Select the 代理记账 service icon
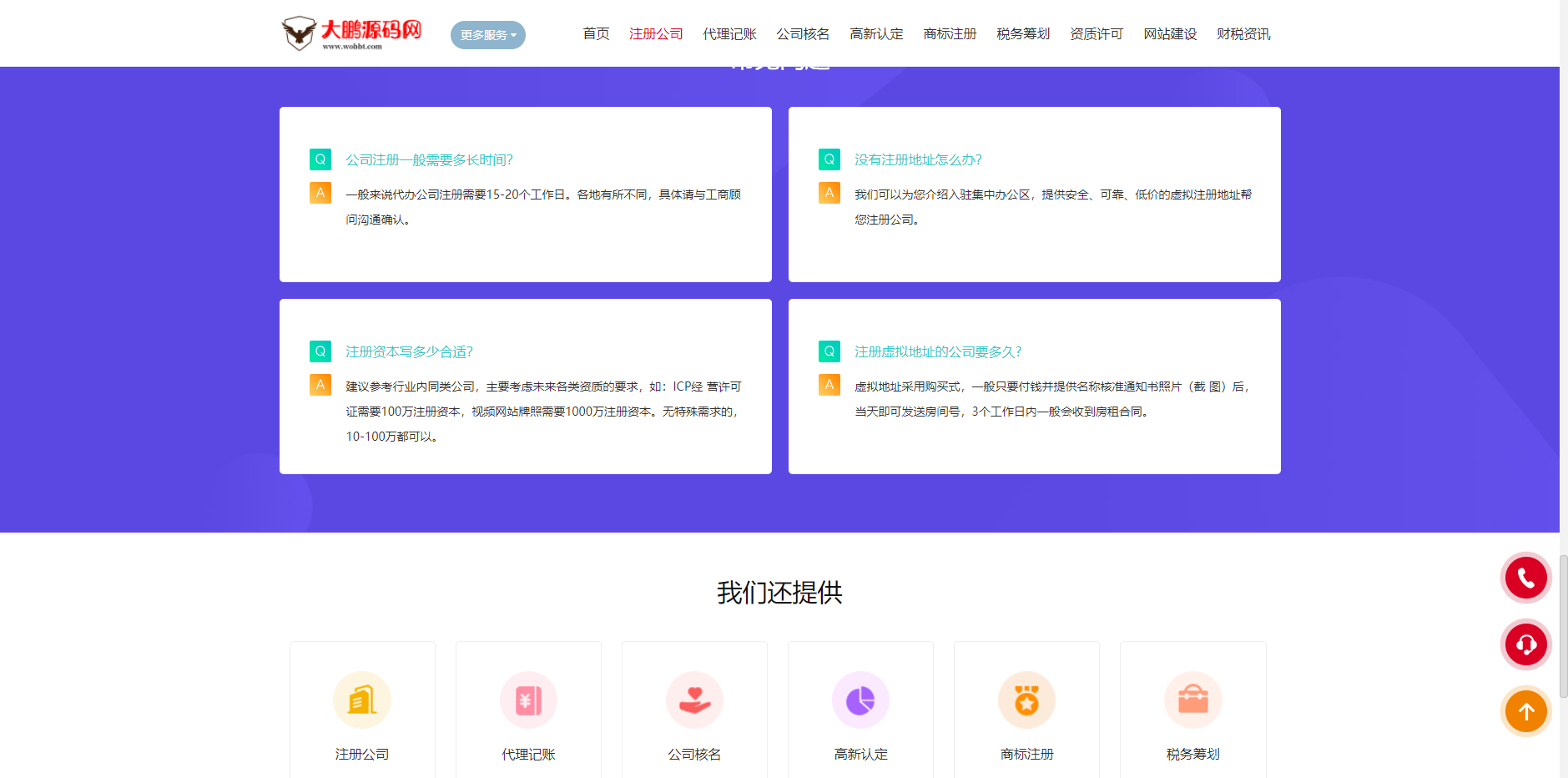The height and width of the screenshot is (778, 1568). click(x=527, y=700)
